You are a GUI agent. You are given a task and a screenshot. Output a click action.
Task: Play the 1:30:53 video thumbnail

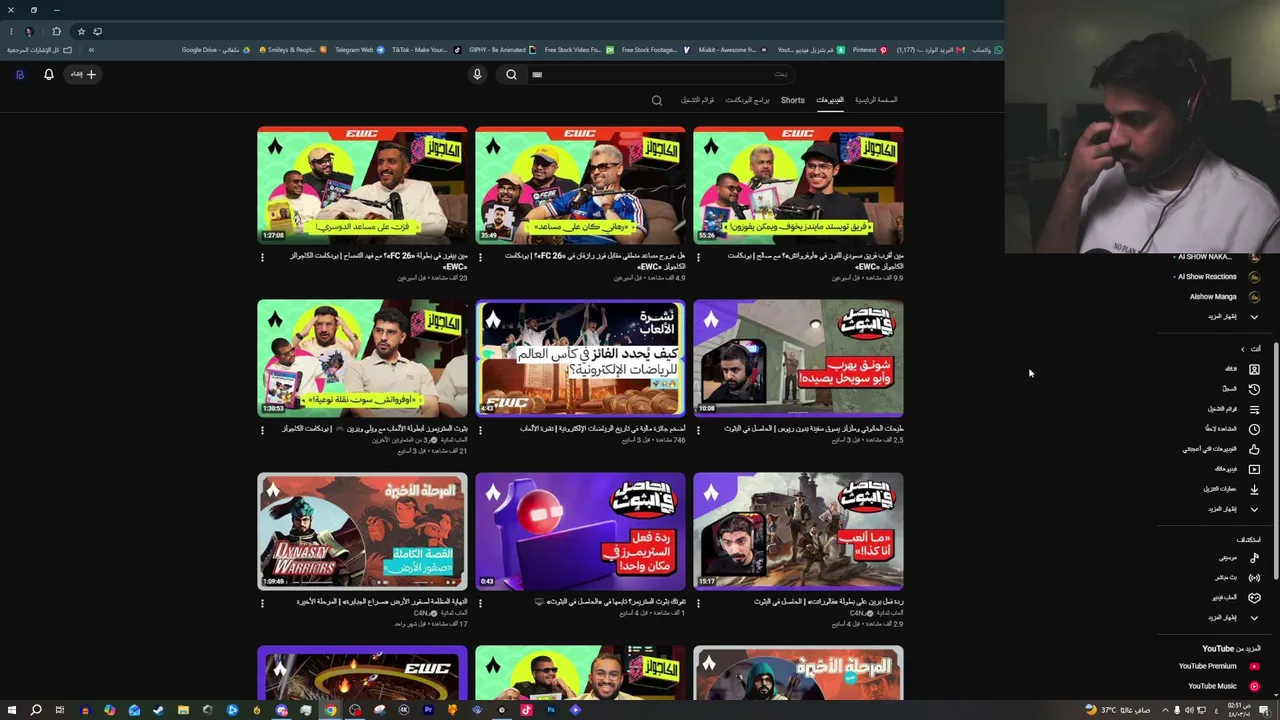(x=362, y=358)
